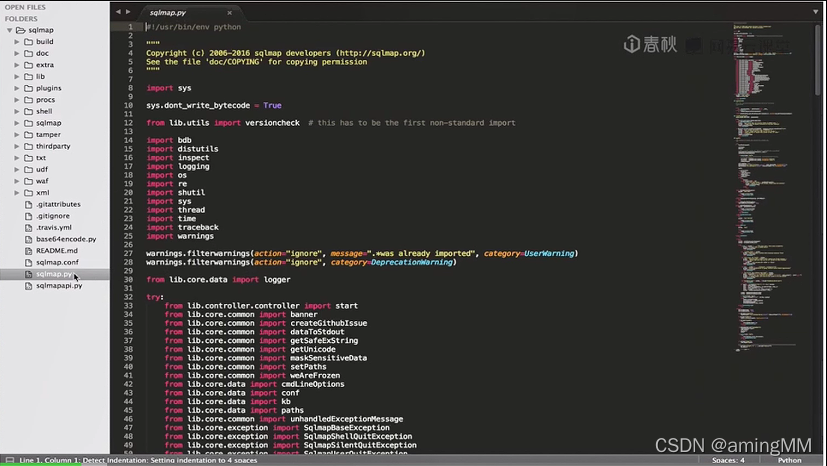
Task: Click the sqlmap subfolder icon
Action: coord(28,123)
